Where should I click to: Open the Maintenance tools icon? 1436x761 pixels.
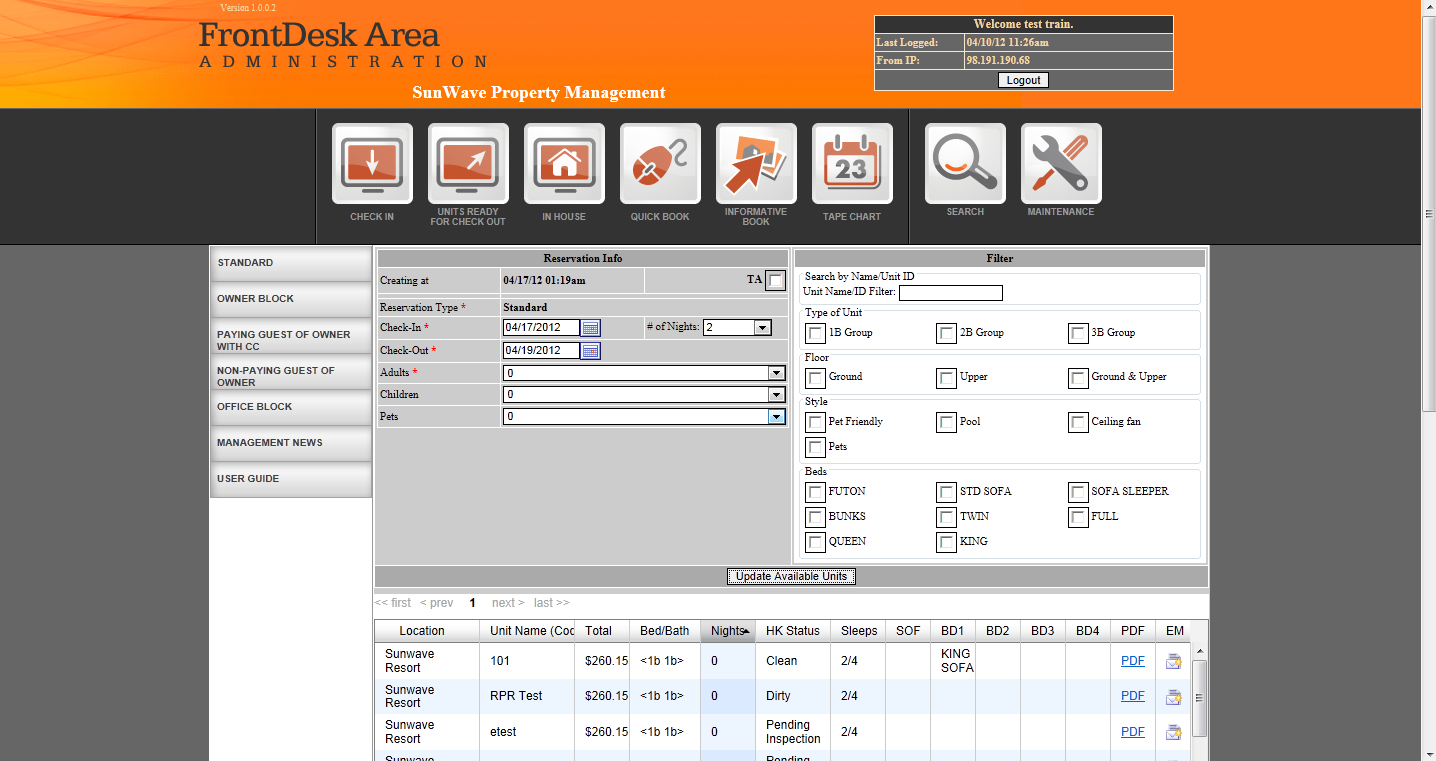1061,164
